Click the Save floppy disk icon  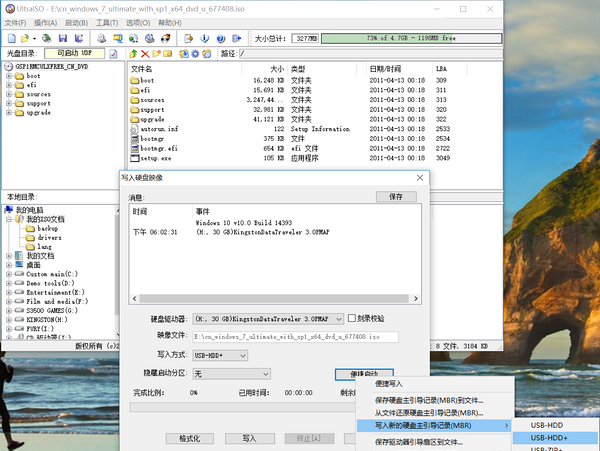click(x=63, y=38)
